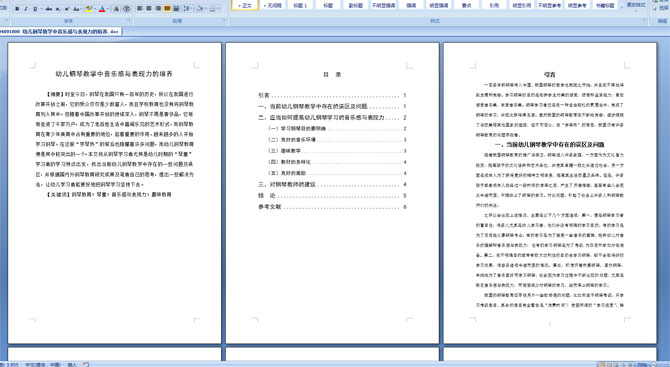
Task: Apply the 标题 1 heading style
Action: [x=300, y=5]
